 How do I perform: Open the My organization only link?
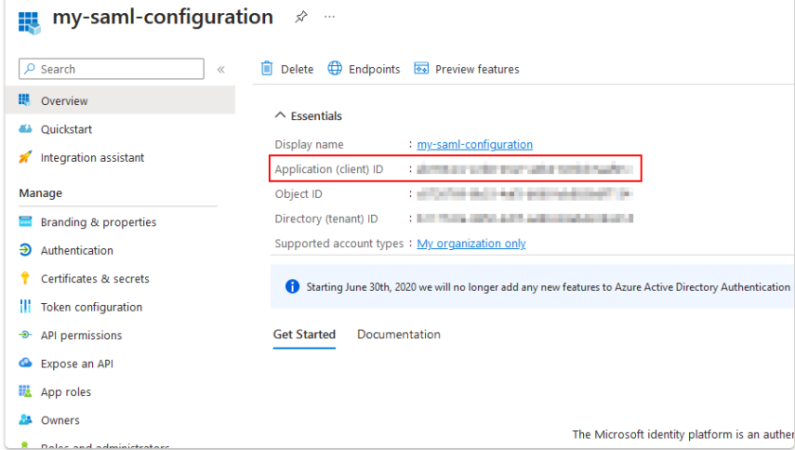[471, 244]
